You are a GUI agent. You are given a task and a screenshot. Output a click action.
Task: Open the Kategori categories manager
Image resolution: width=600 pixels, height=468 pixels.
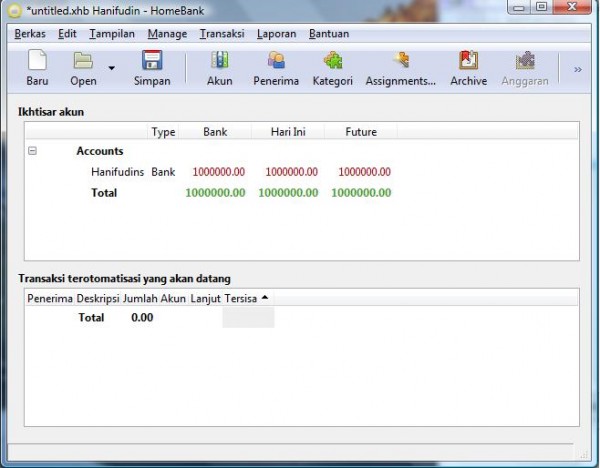(x=332, y=69)
